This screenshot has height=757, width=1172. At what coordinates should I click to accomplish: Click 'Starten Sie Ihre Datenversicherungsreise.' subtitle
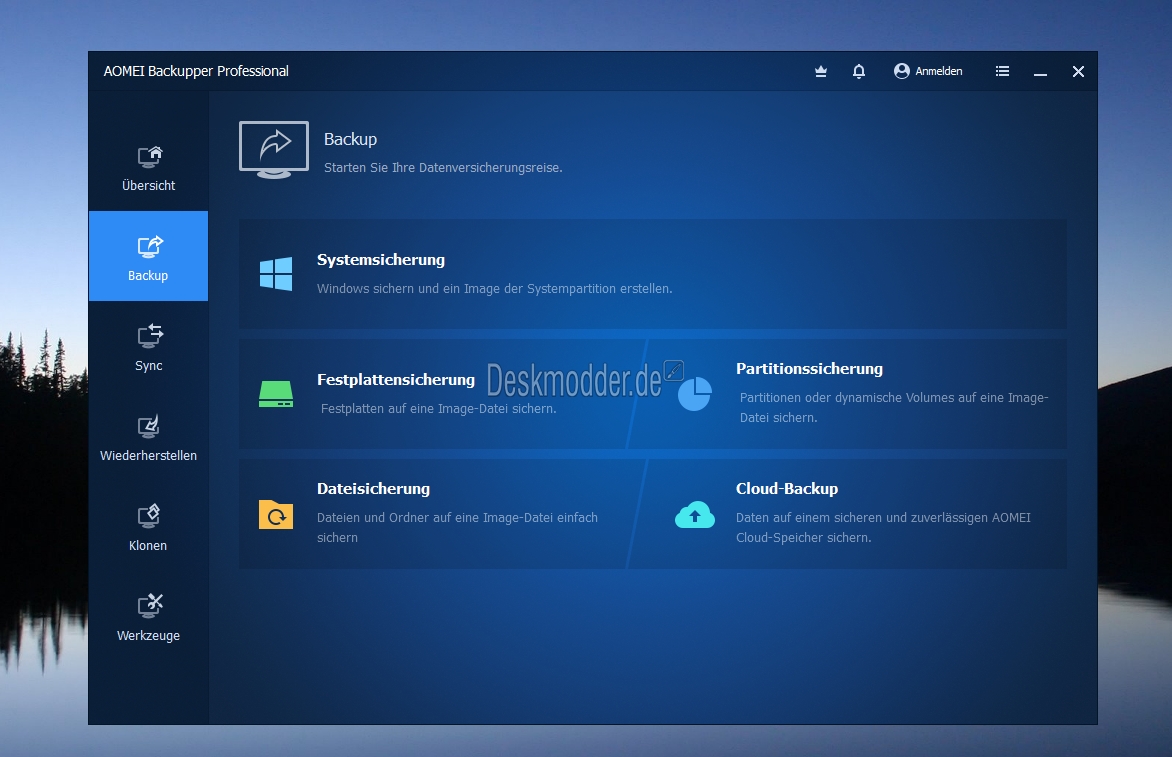coord(442,167)
